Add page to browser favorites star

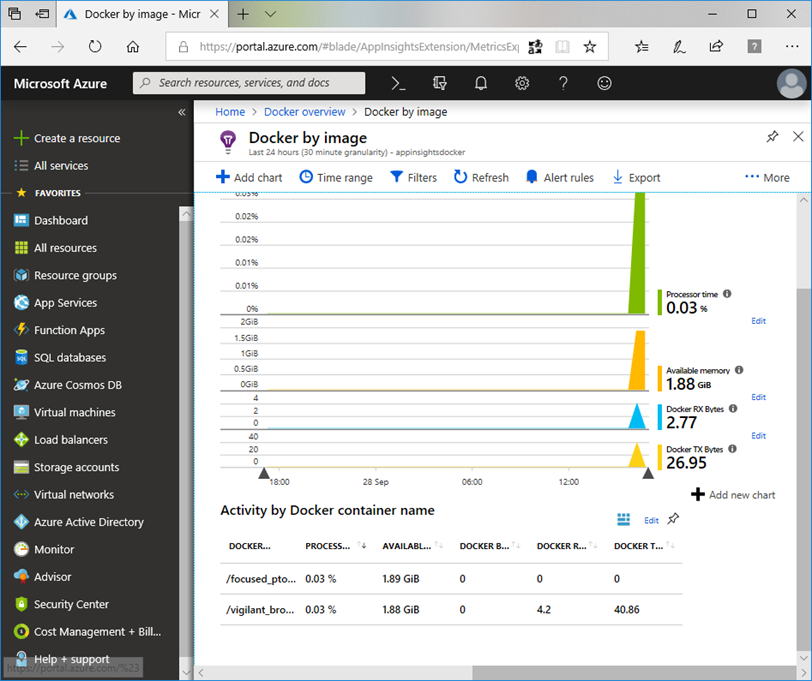click(x=590, y=47)
